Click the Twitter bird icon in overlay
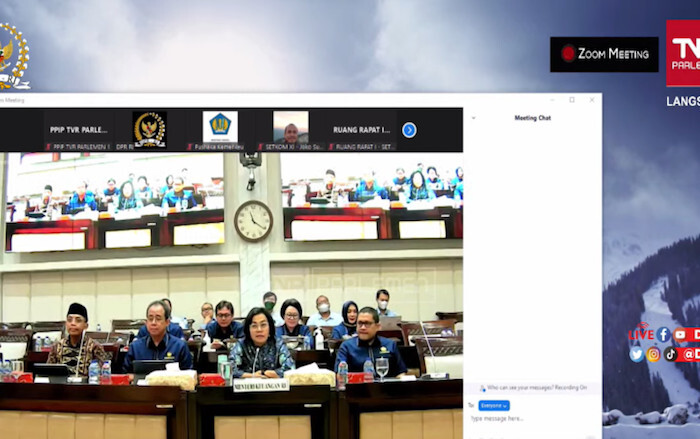The image size is (700, 439). pos(637,354)
